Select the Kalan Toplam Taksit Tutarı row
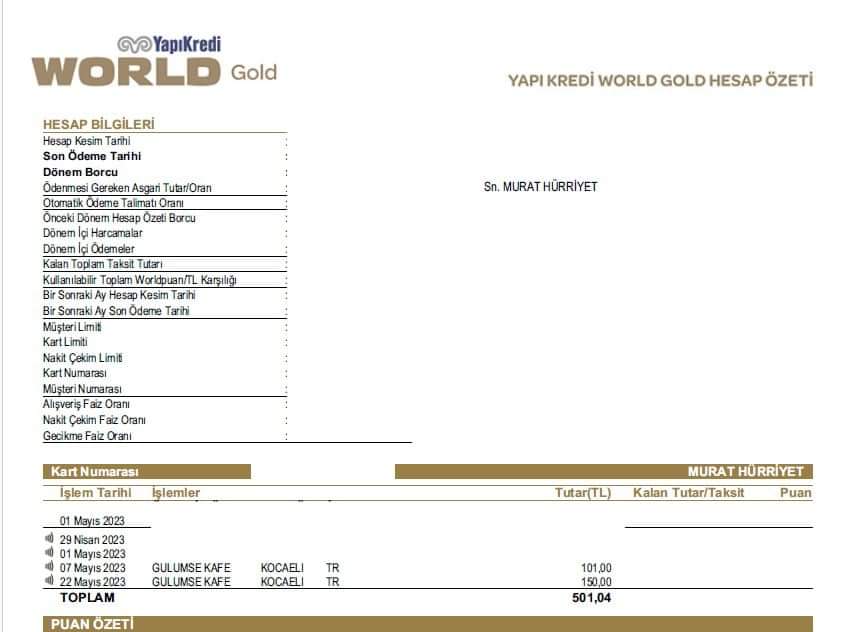The height and width of the screenshot is (632, 853). coord(165,264)
